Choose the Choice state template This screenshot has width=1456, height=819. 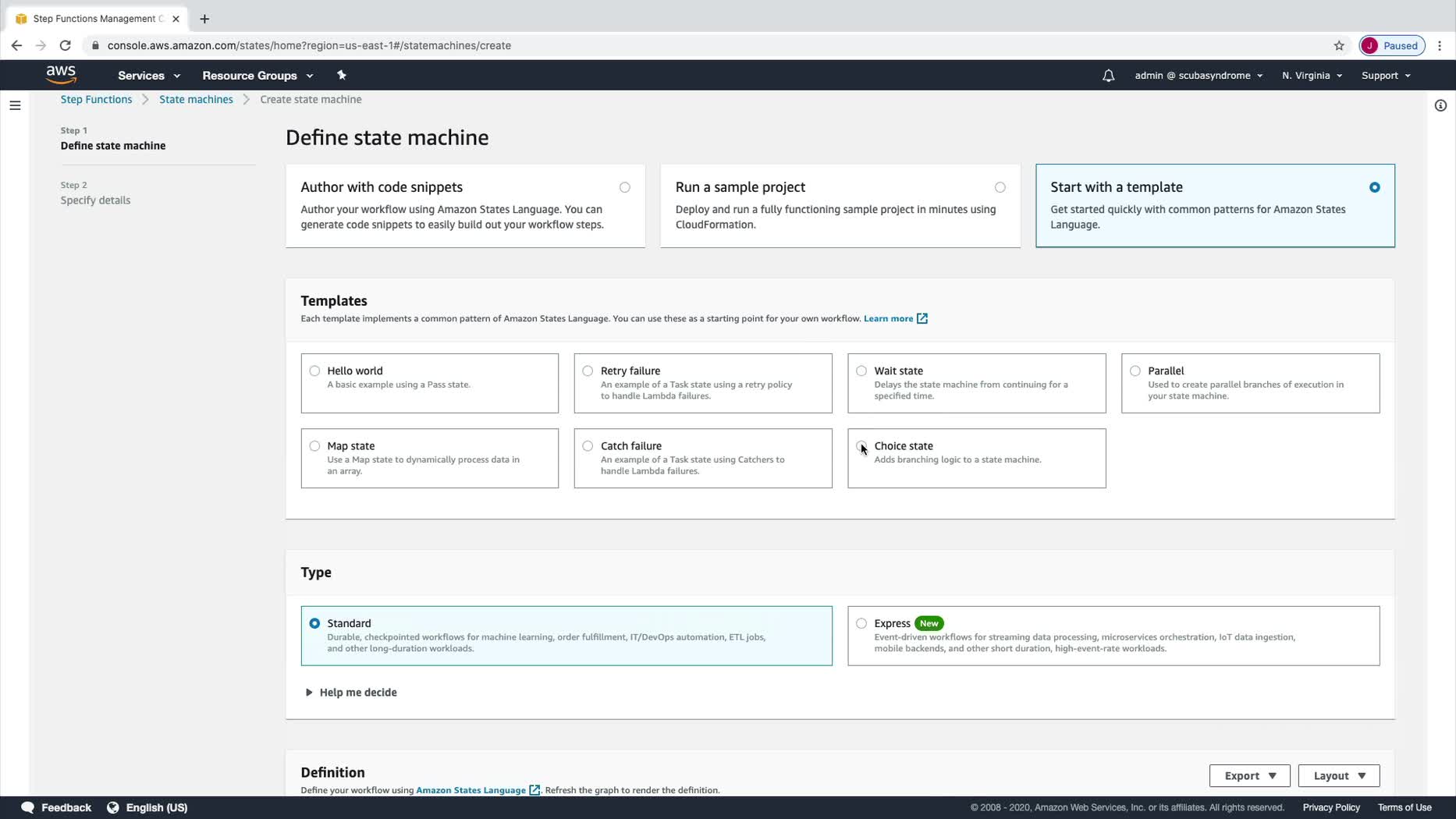tap(976, 458)
